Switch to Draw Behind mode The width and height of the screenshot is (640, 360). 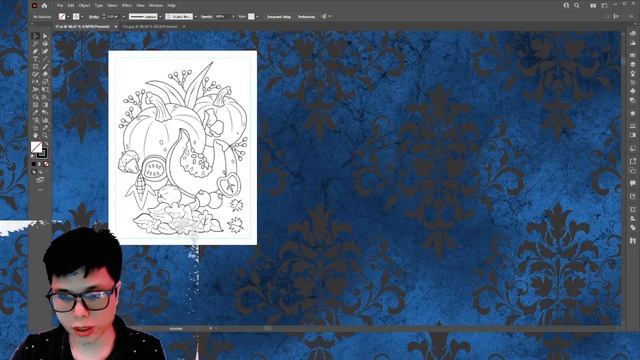tap(40, 172)
